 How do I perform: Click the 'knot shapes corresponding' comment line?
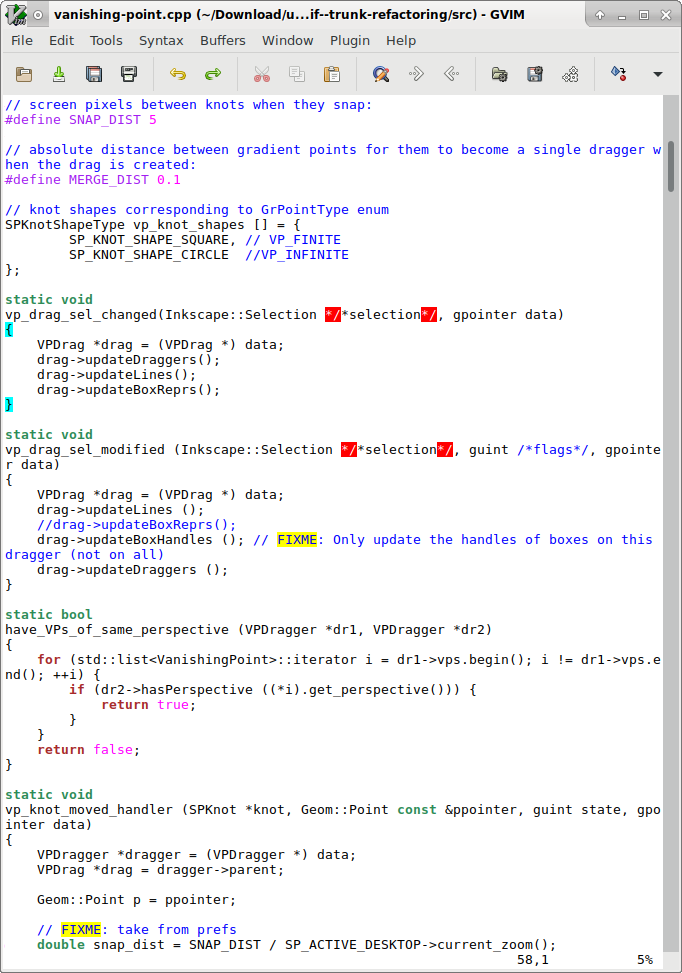(197, 210)
